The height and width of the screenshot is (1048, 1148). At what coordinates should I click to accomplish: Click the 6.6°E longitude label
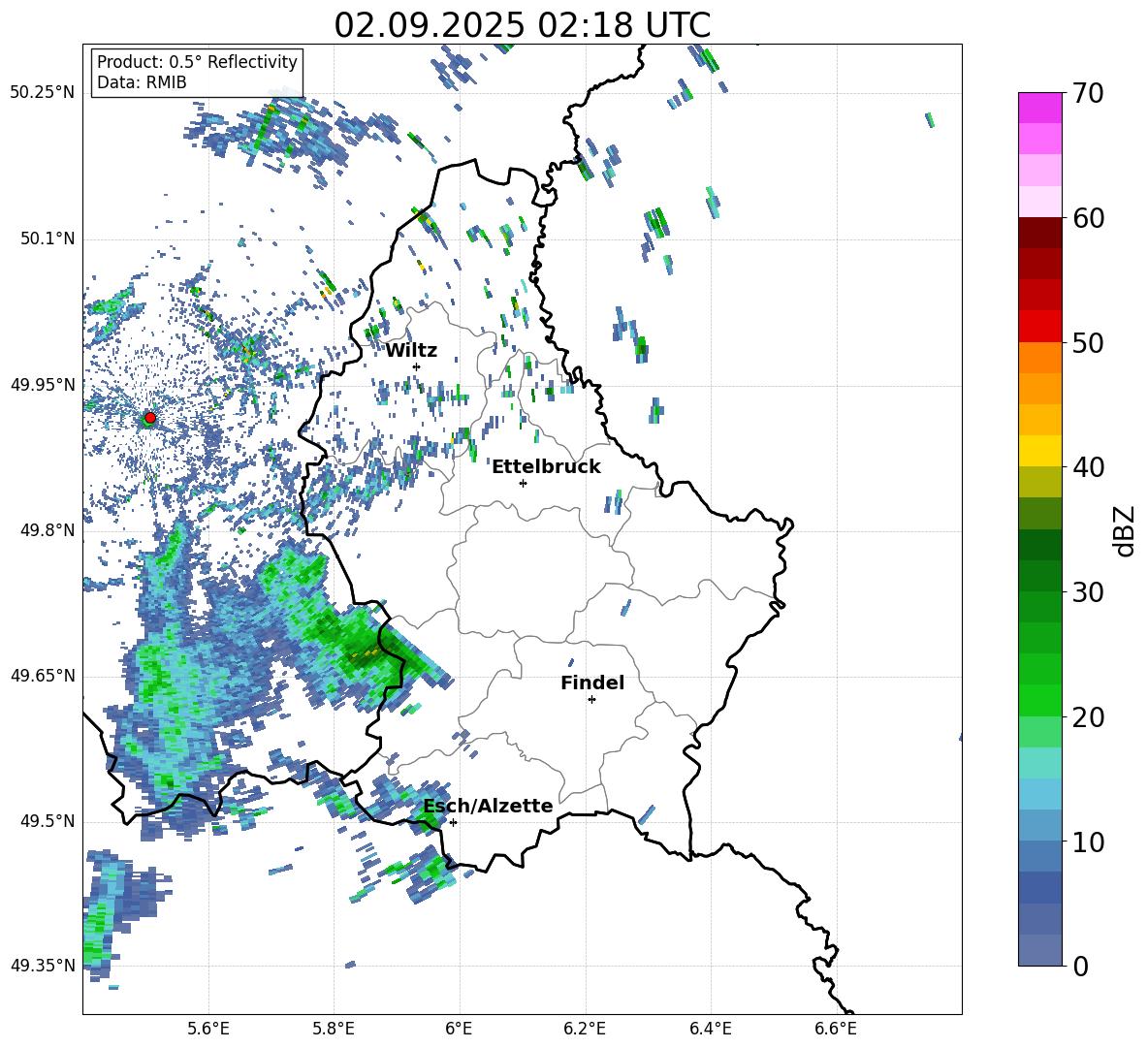(836, 1029)
